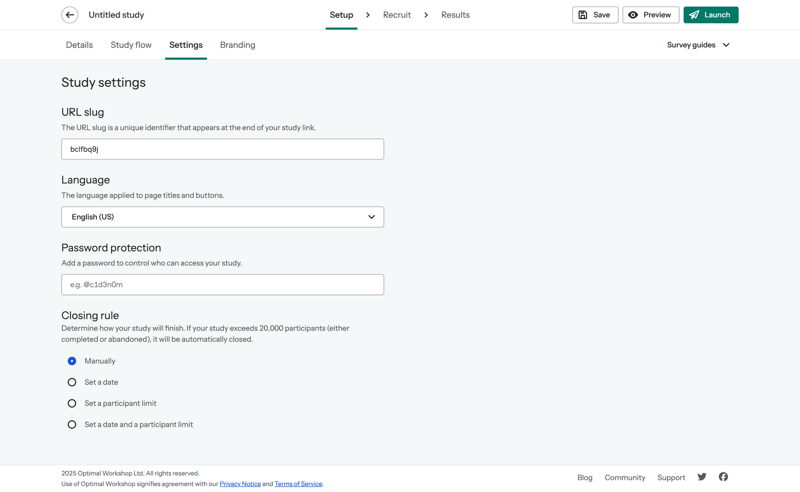Expand the Survey guides menu
The height and width of the screenshot is (492, 800).
coord(698,45)
